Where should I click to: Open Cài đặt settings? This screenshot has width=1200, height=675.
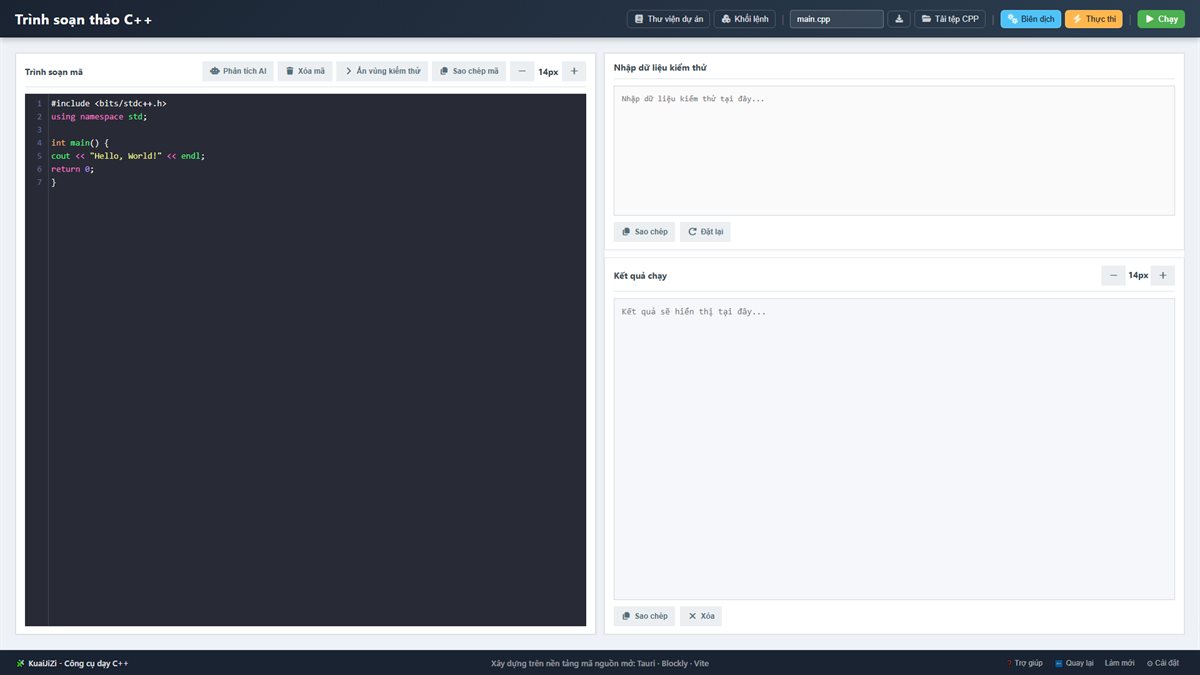(x=1163, y=663)
